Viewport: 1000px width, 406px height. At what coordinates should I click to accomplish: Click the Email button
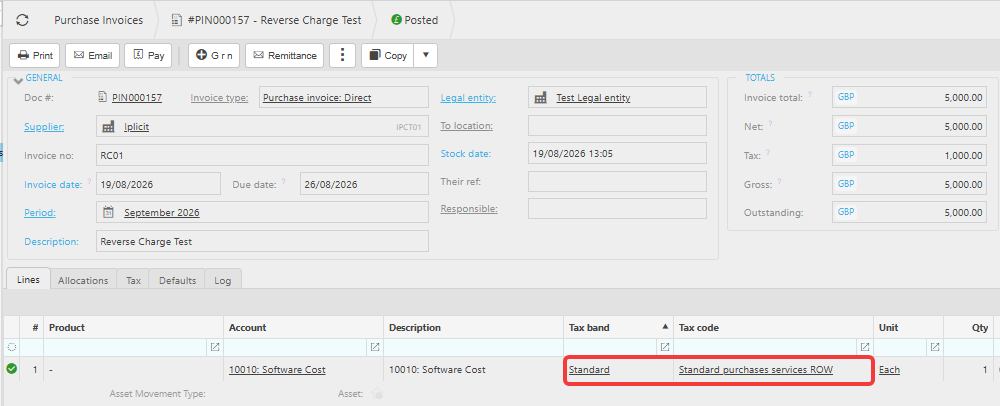coord(92,55)
